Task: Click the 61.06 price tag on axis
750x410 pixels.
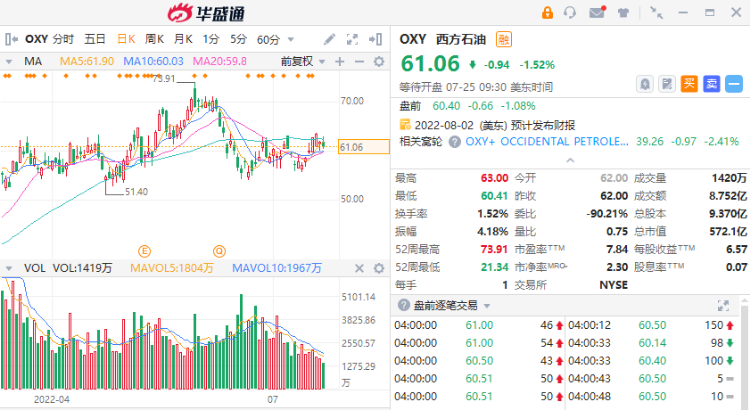Action: 364,147
